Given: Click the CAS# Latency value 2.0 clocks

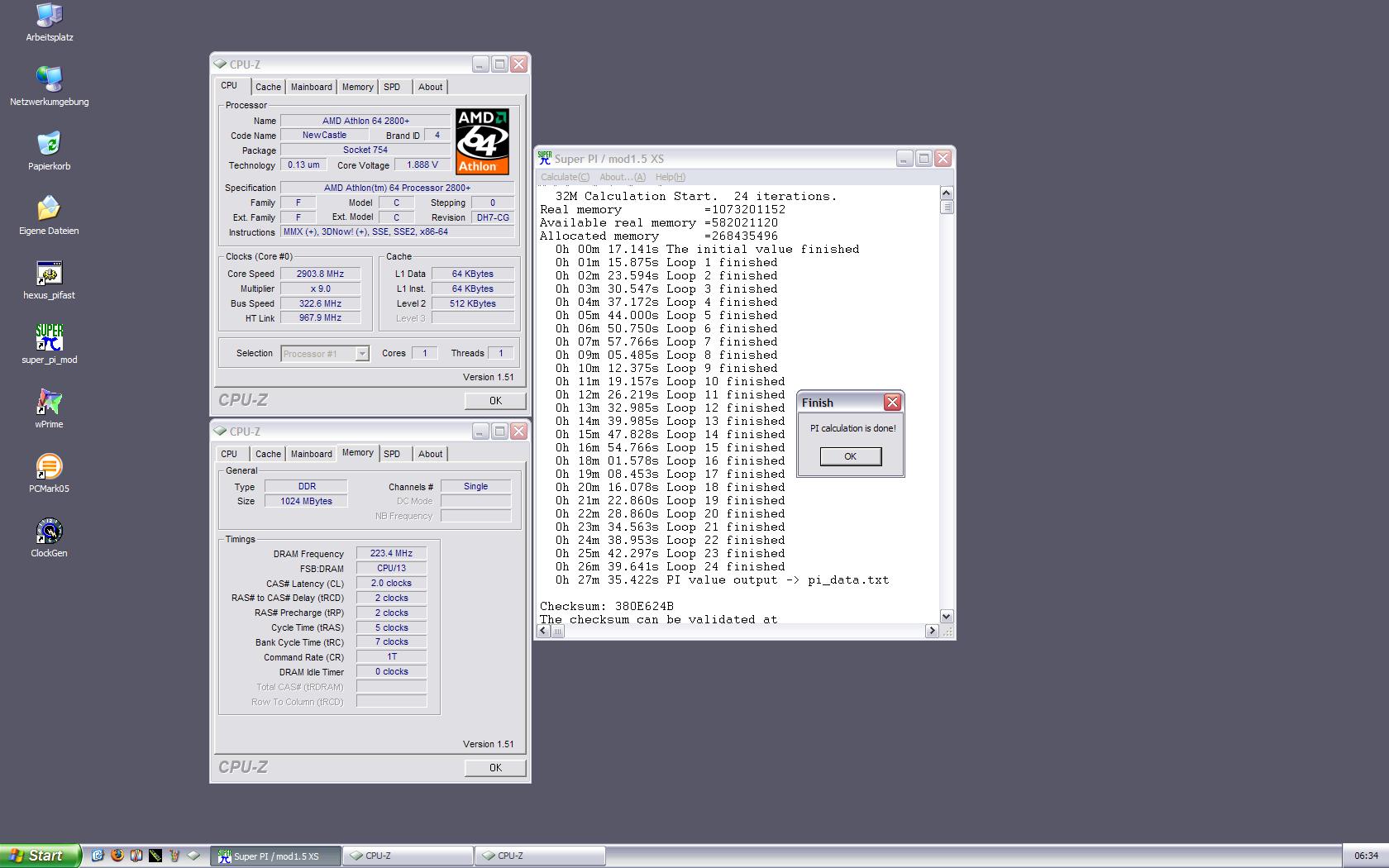Looking at the screenshot, I should click(391, 583).
